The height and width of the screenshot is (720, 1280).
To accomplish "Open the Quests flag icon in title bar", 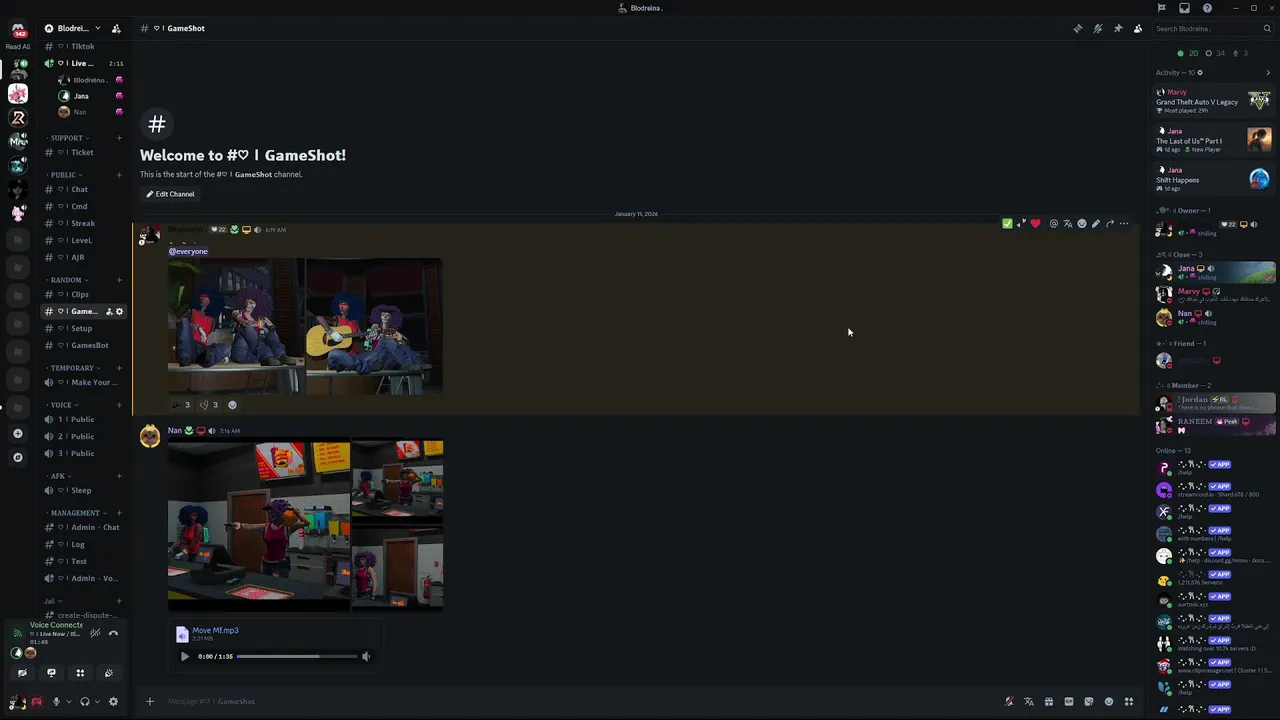I will pyautogui.click(x=1161, y=8).
